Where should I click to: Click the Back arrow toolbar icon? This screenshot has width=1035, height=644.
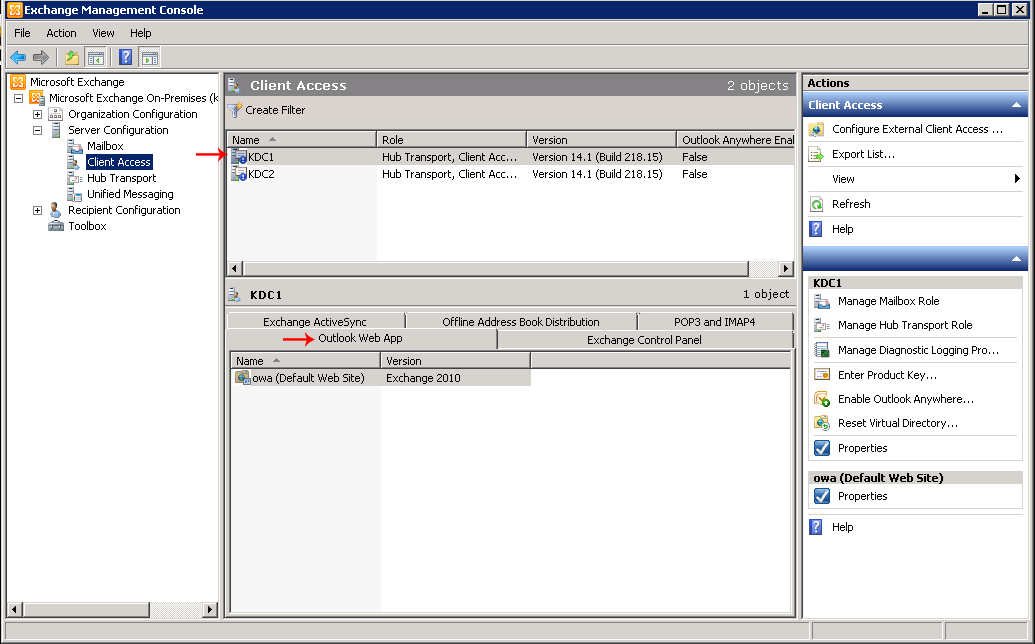coord(18,58)
